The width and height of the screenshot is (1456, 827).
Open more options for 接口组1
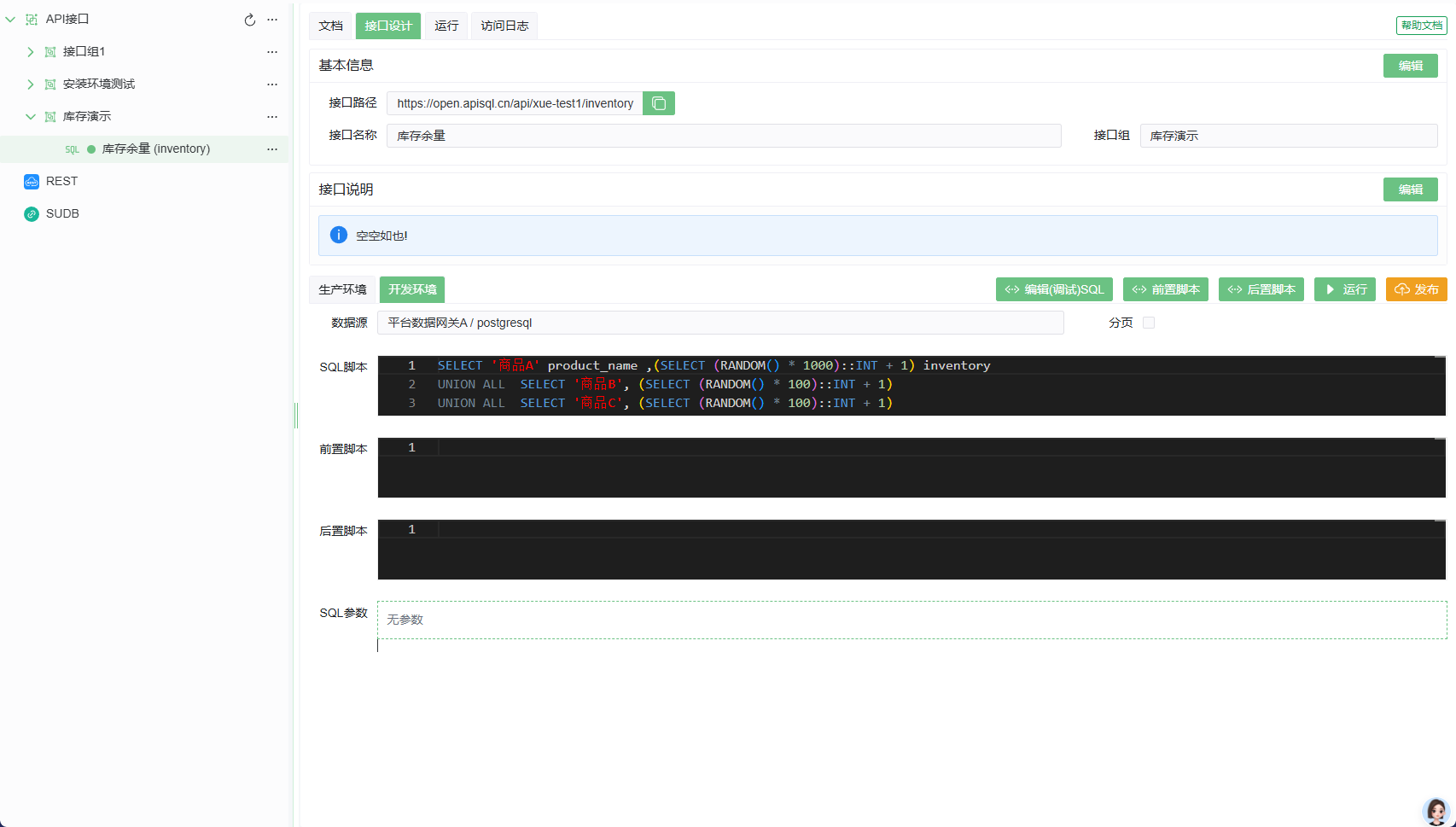tap(272, 52)
